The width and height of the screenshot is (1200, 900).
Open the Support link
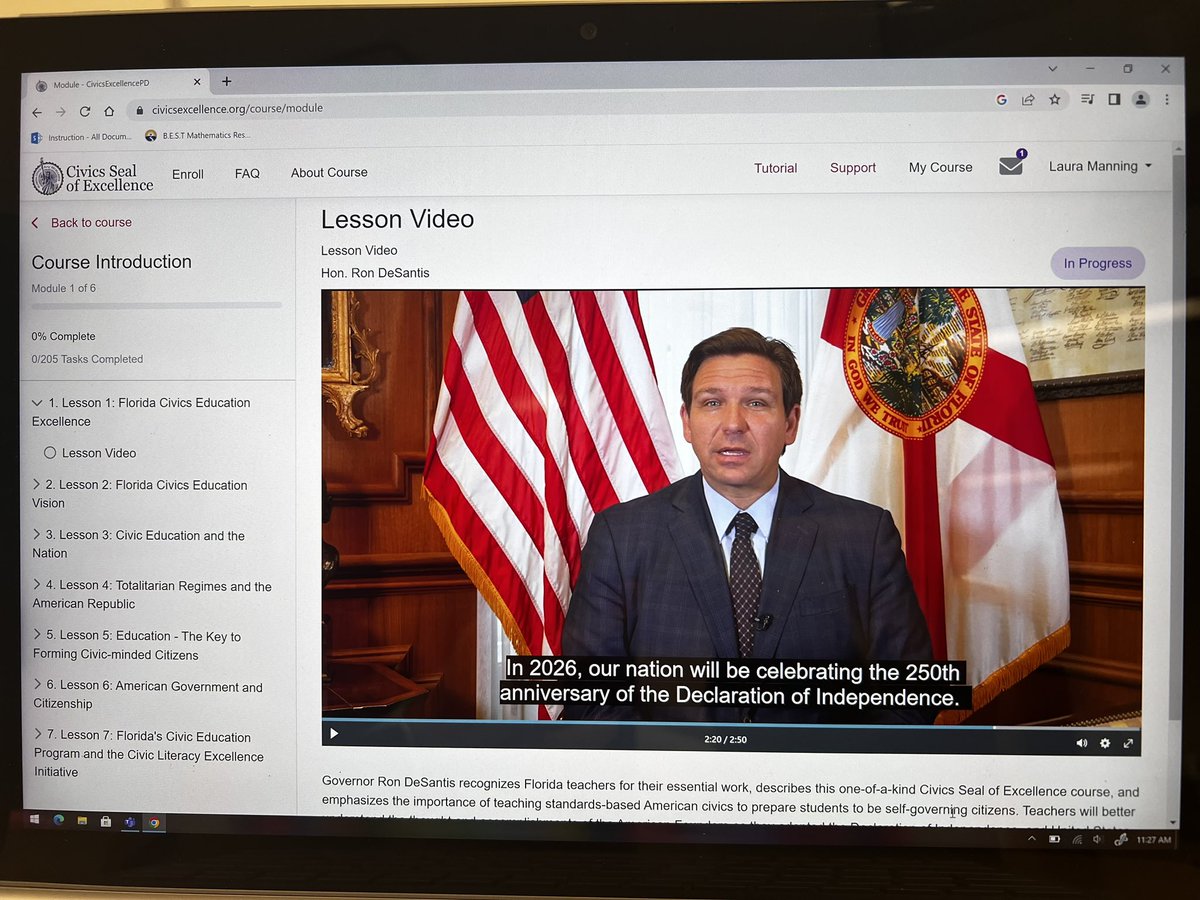point(853,168)
